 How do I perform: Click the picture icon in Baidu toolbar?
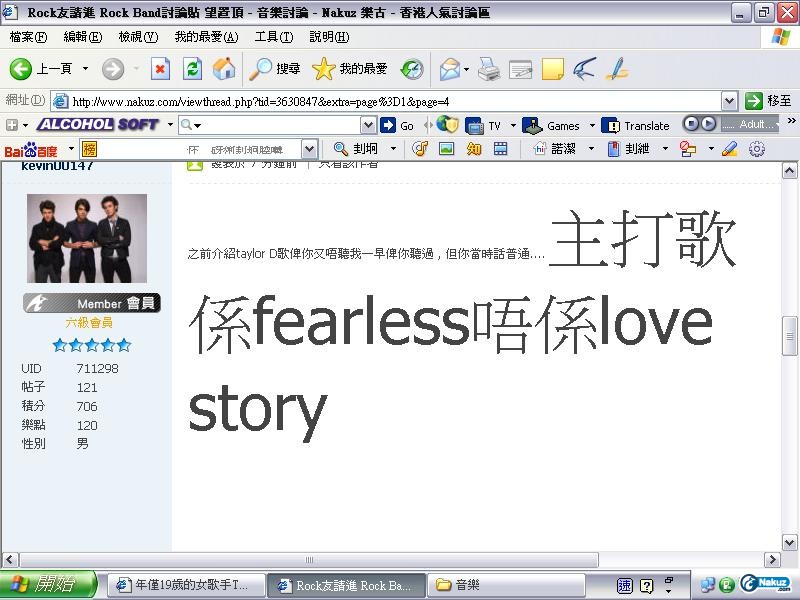pos(446,149)
